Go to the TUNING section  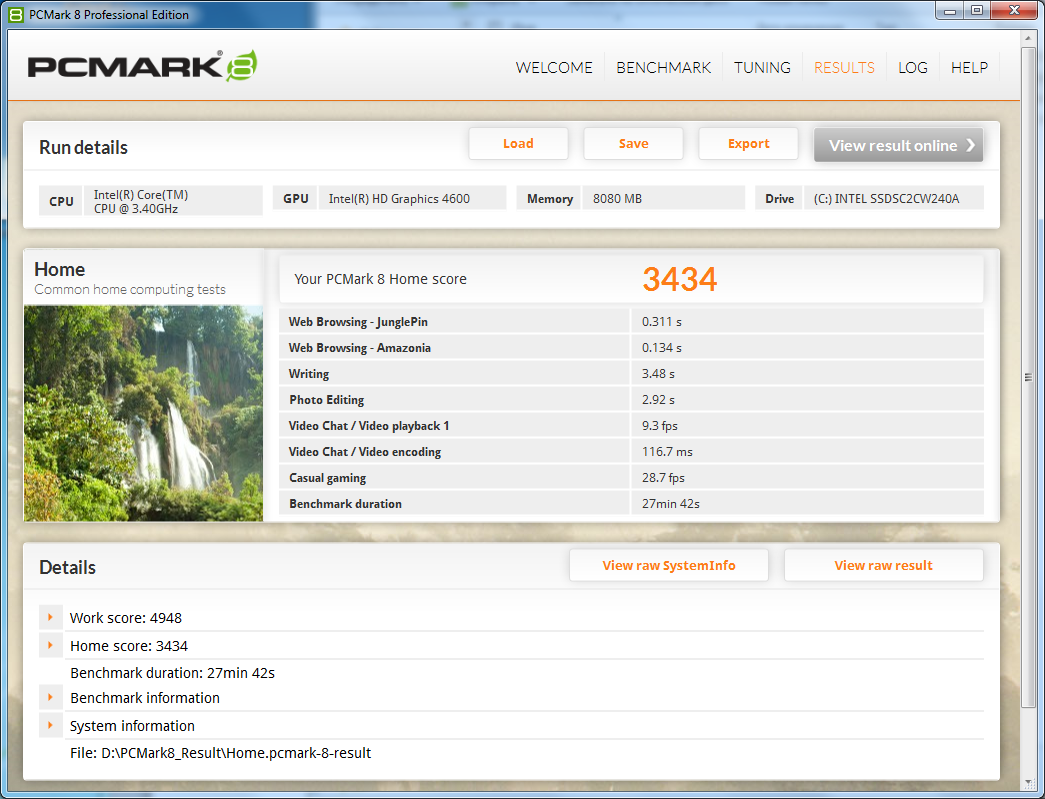(x=761, y=67)
